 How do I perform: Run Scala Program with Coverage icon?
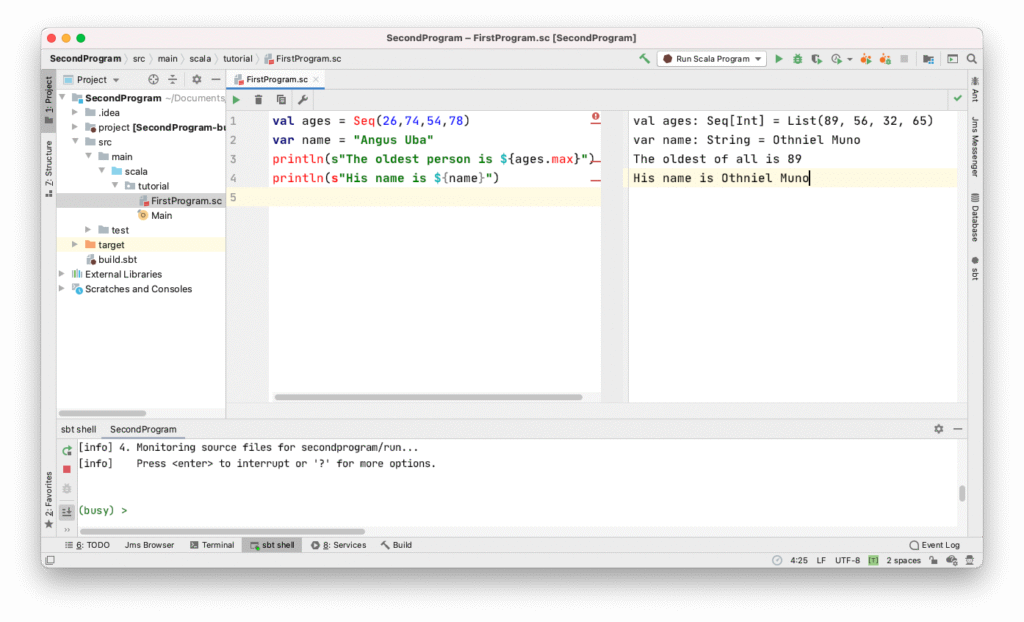(x=816, y=58)
